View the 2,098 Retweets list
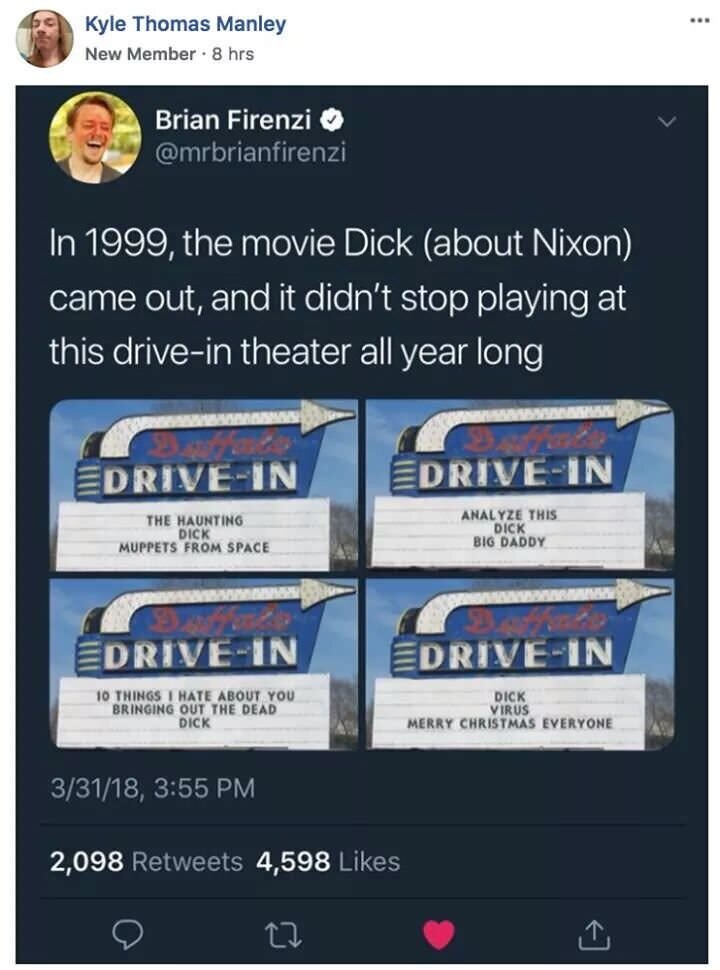The image size is (720, 970). [146, 861]
